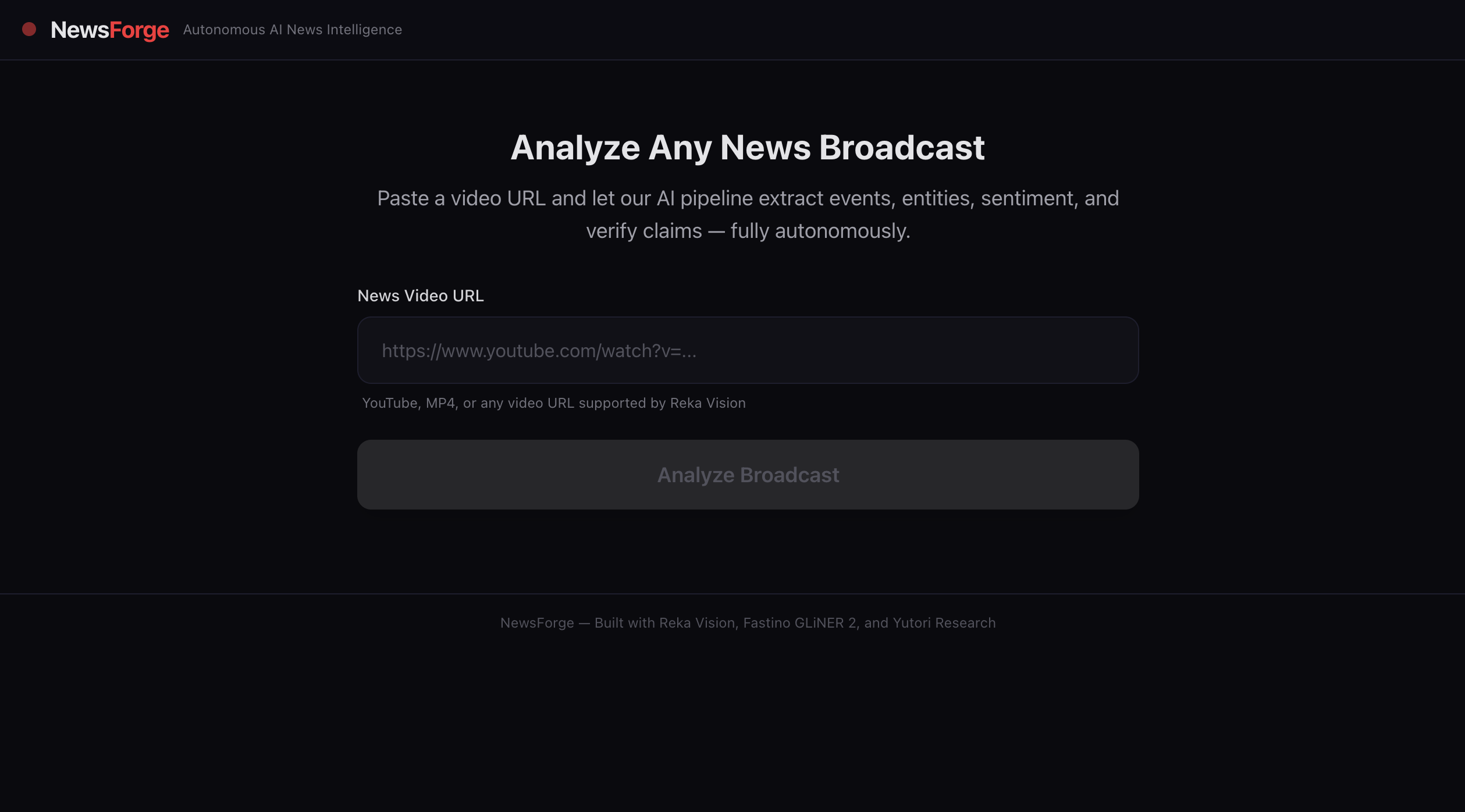
Task: Click 'fully autonomously' in the subtitle
Action: (820, 231)
